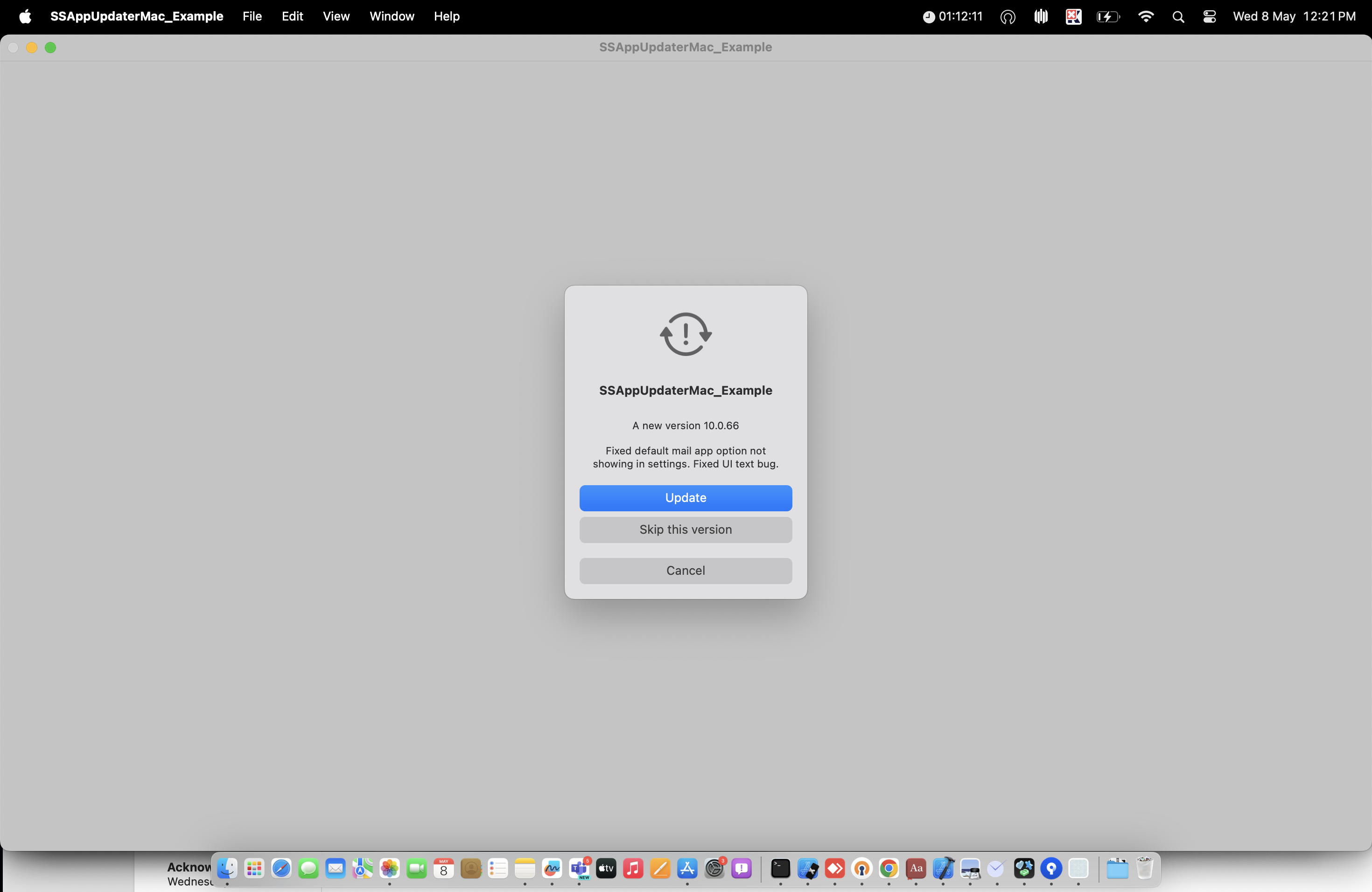Open the Window menu
1372x892 pixels.
(392, 16)
